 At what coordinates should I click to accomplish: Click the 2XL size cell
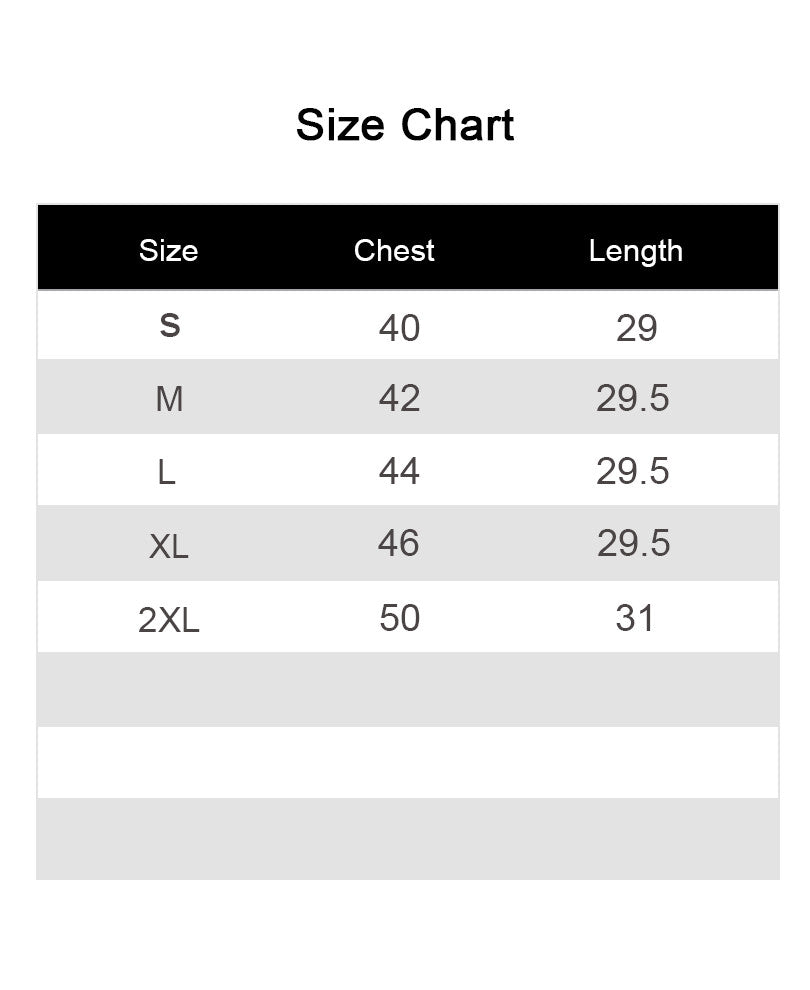[169, 620]
